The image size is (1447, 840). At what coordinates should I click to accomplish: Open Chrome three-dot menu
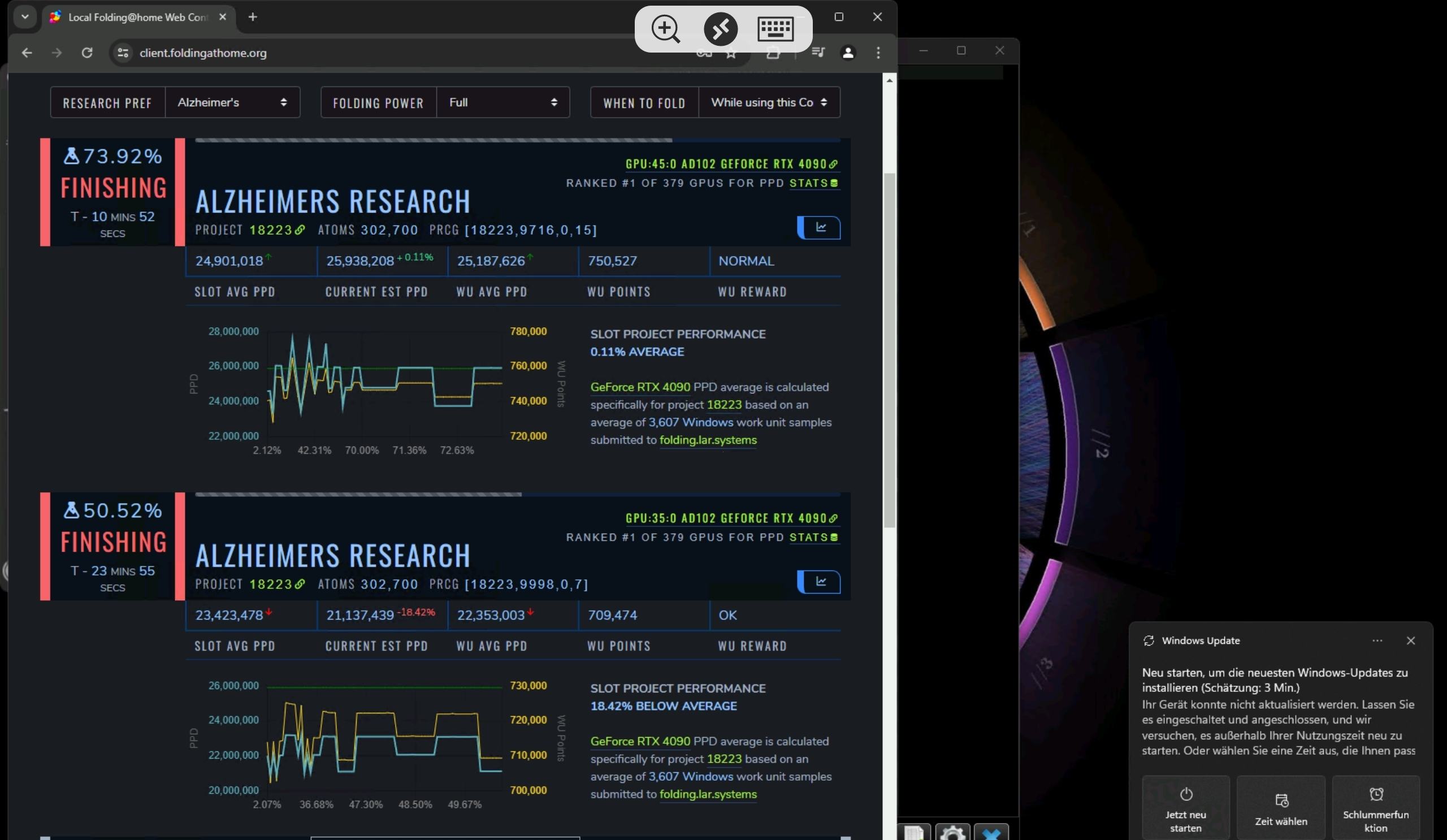pyautogui.click(x=878, y=53)
